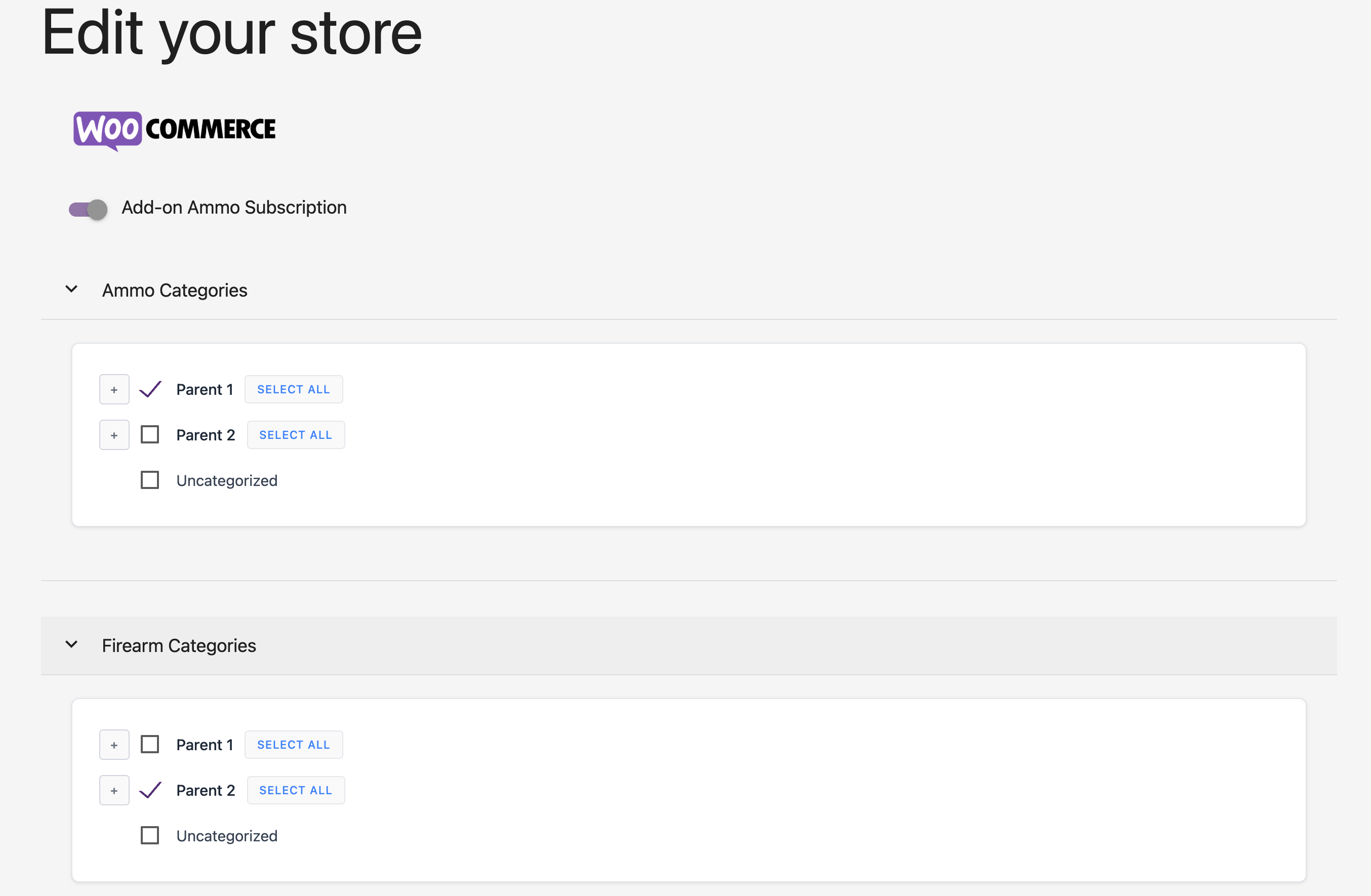Click the Ammo Categories header label
The width and height of the screenshot is (1371, 896).
pos(175,290)
